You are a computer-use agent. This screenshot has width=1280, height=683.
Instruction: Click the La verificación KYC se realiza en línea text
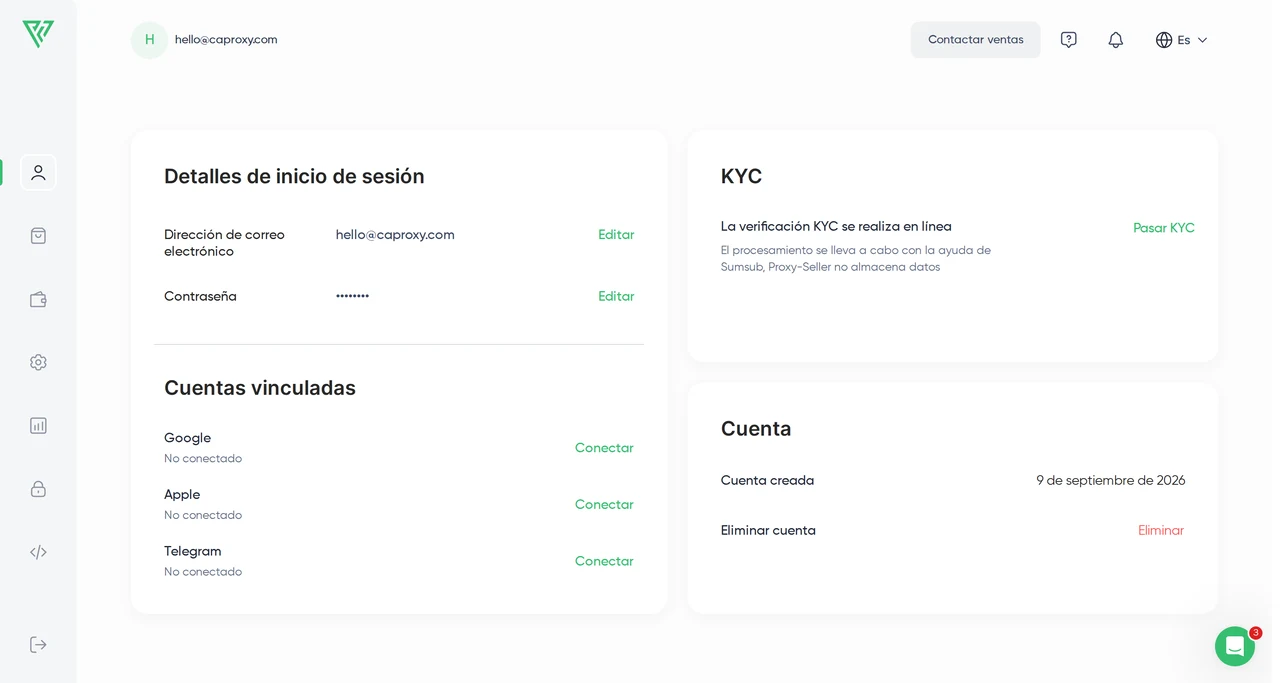point(836,227)
